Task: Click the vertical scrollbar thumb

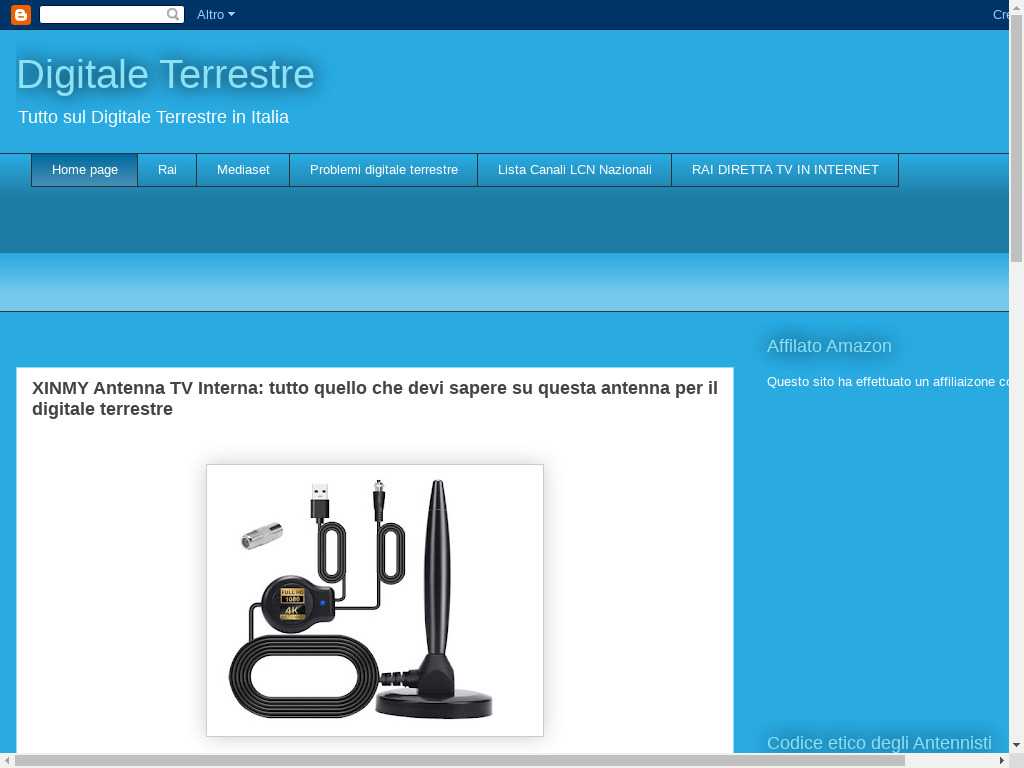Action: coord(1016,136)
